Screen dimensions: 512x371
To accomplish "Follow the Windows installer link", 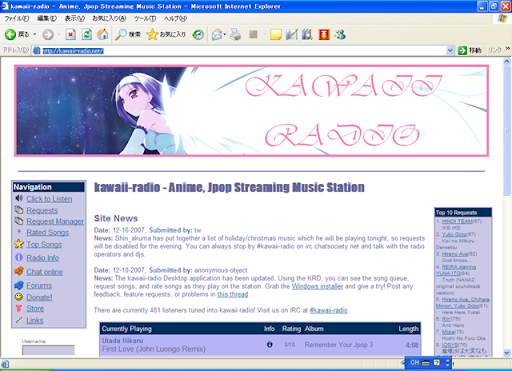I will point(317,286).
